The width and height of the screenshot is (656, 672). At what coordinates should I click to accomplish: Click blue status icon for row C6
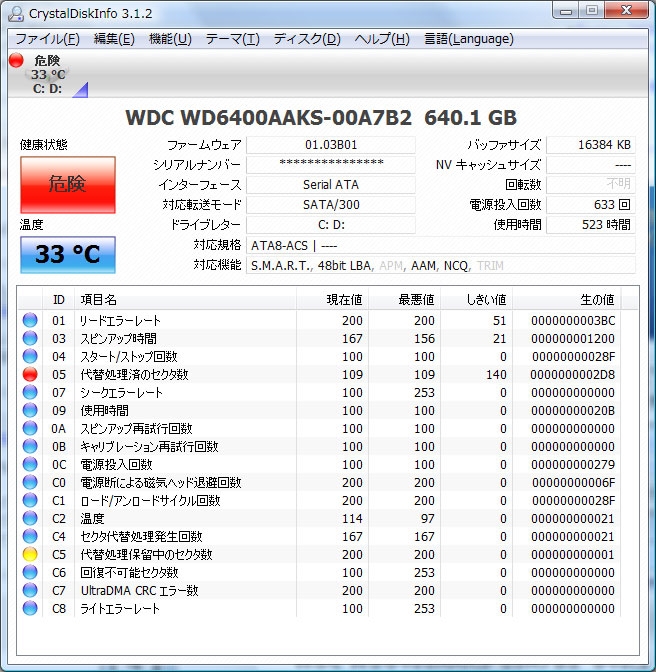tap(30, 572)
